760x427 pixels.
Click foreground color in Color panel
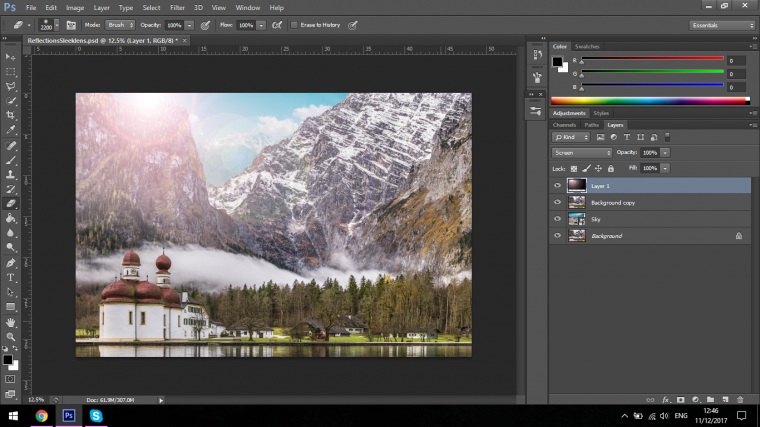pos(557,62)
